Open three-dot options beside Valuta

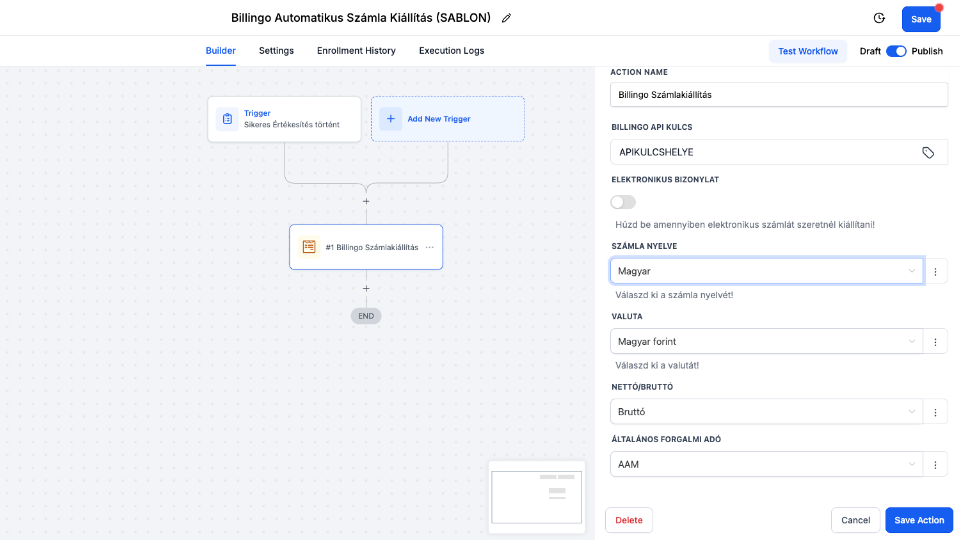[x=936, y=342]
